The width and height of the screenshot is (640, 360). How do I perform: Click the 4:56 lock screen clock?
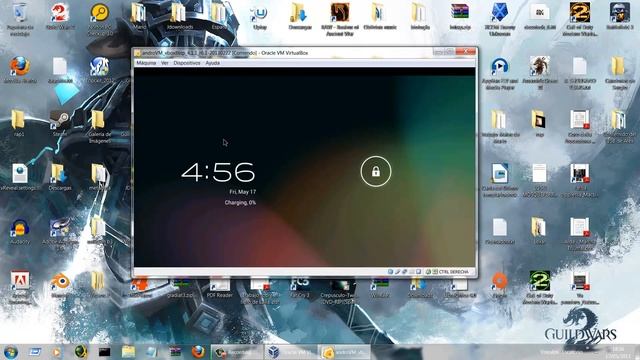pos(218,172)
